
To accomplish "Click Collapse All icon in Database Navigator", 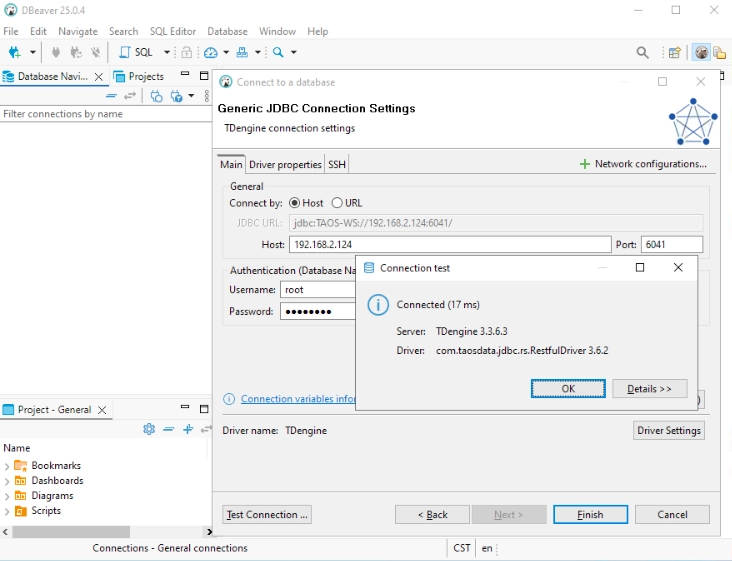I will coord(111,96).
